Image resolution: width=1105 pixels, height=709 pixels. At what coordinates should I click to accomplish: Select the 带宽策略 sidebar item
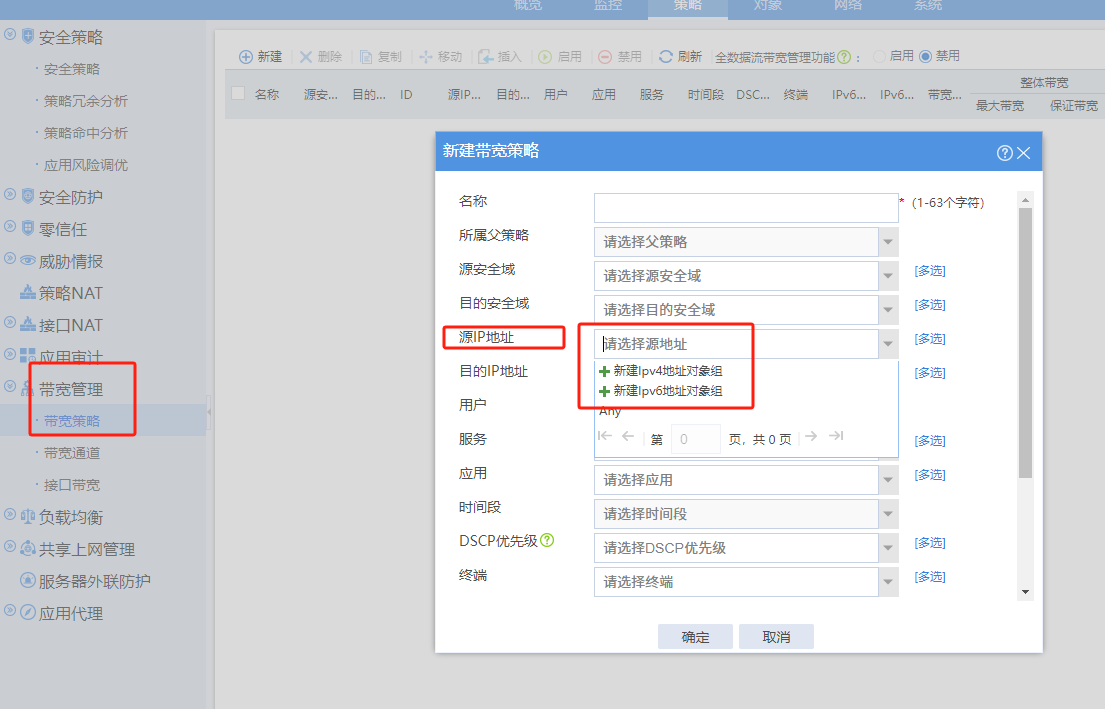72,421
